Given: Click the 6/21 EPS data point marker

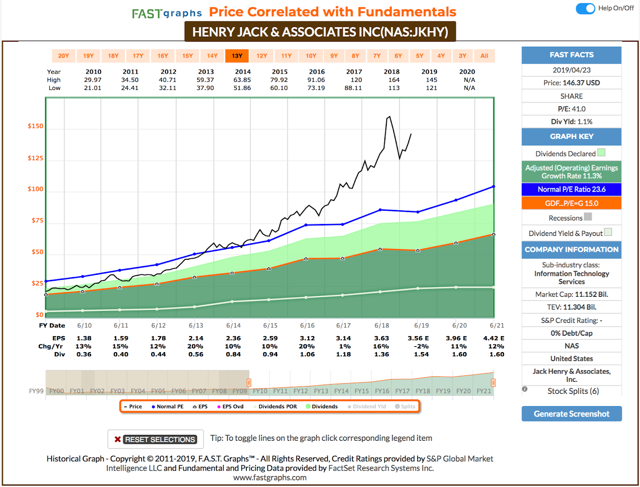Looking at the screenshot, I should pyautogui.click(x=493, y=234).
